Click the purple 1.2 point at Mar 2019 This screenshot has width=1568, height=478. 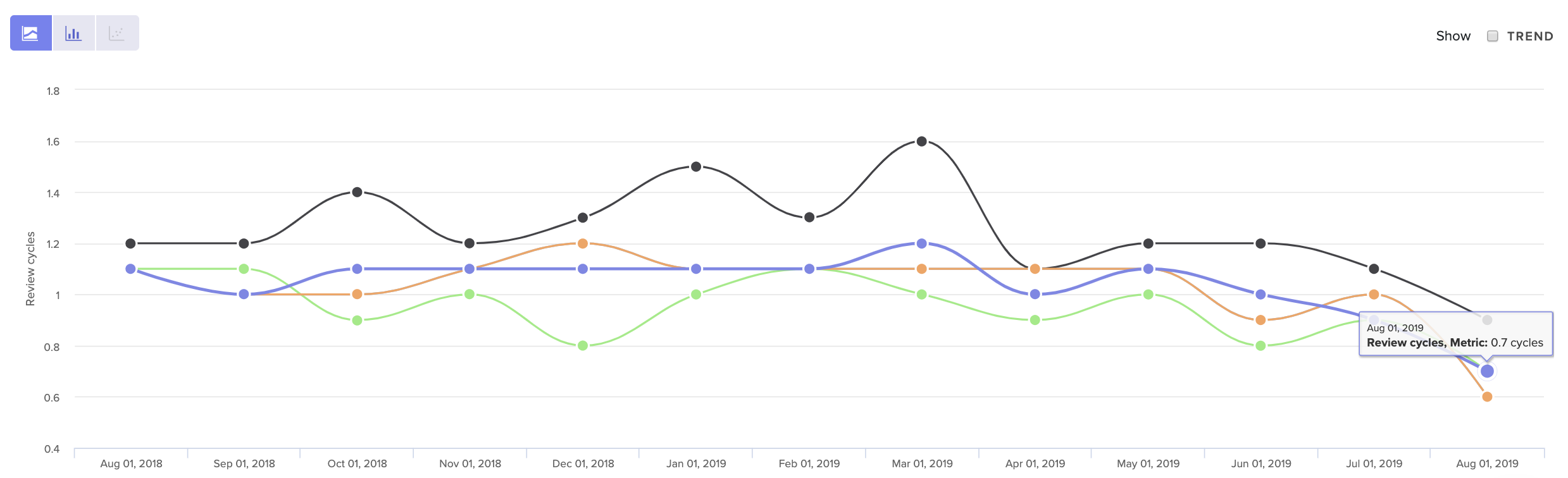921,243
